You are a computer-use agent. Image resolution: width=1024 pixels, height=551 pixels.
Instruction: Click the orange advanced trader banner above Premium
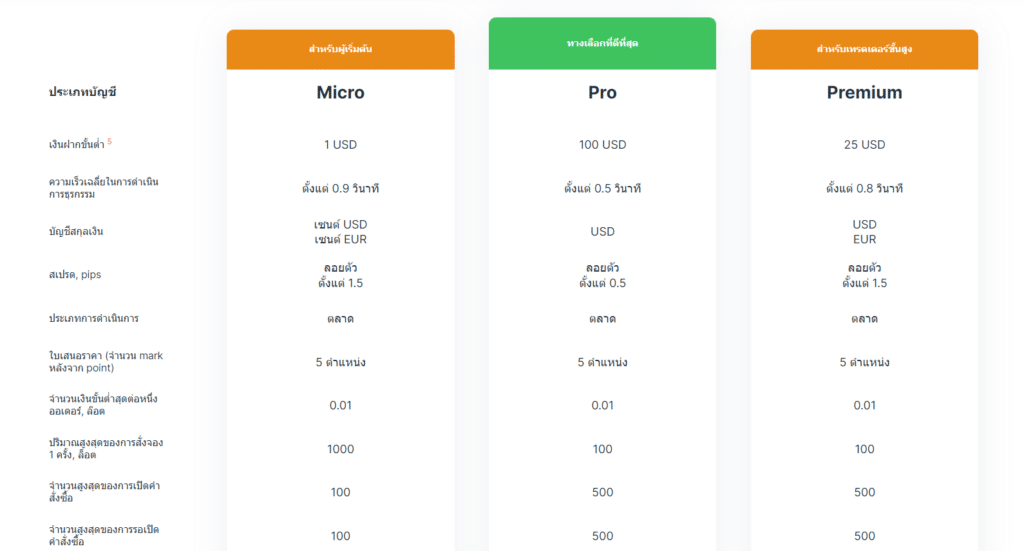tap(864, 50)
